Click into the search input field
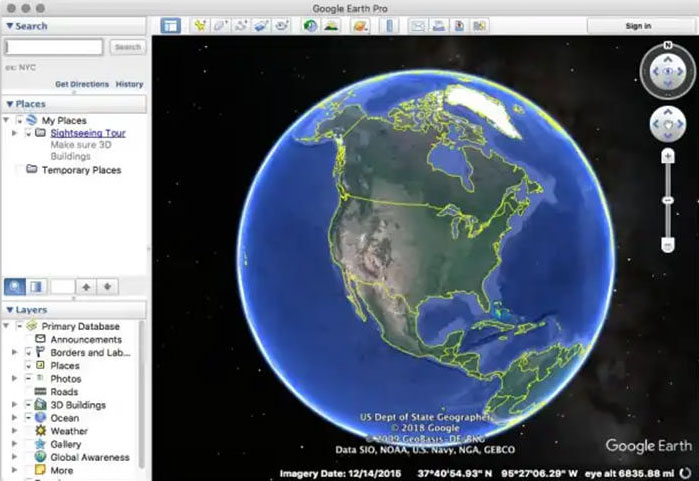Image resolution: width=699 pixels, height=481 pixels. pyautogui.click(x=54, y=47)
